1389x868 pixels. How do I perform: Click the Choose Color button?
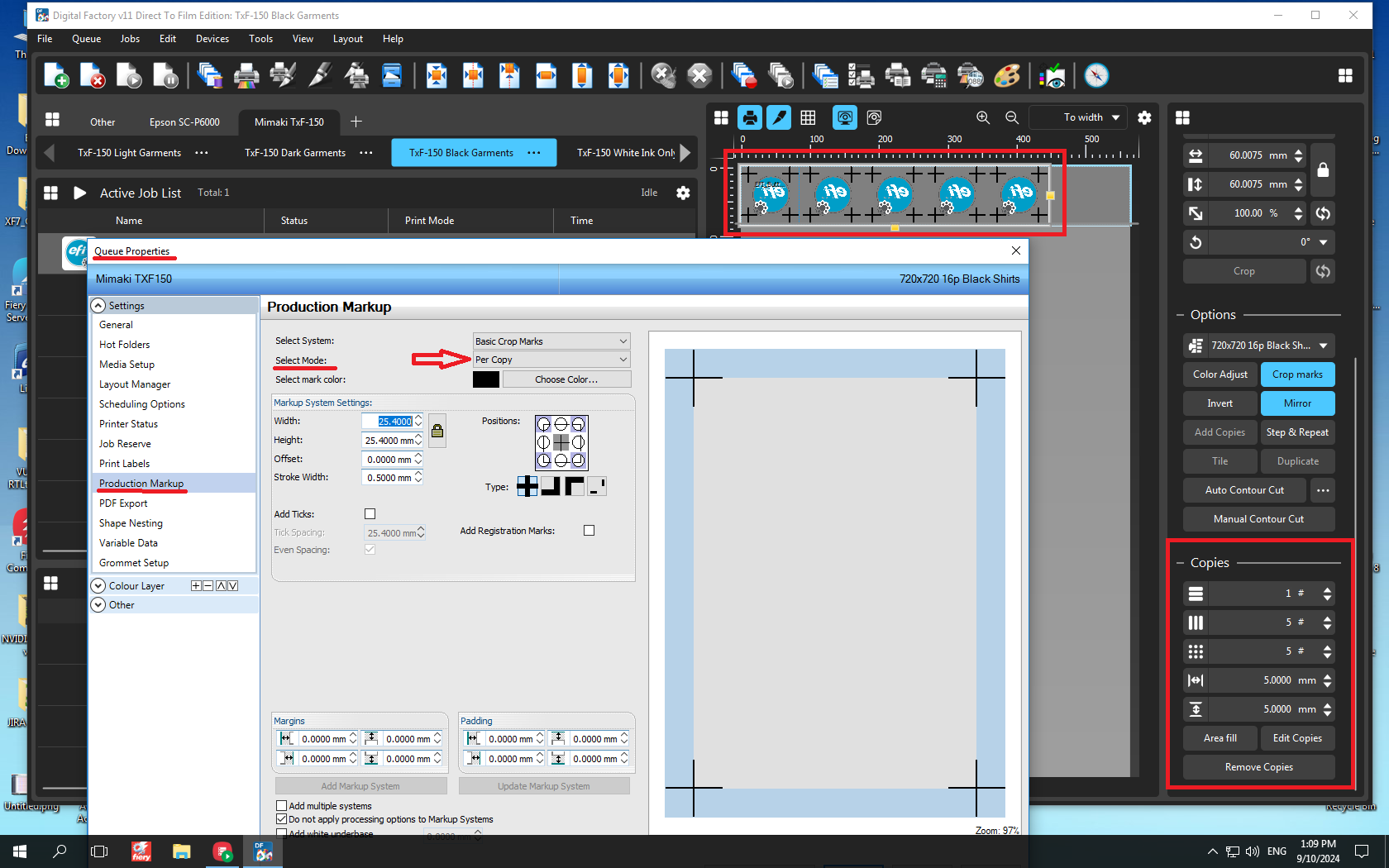(566, 379)
